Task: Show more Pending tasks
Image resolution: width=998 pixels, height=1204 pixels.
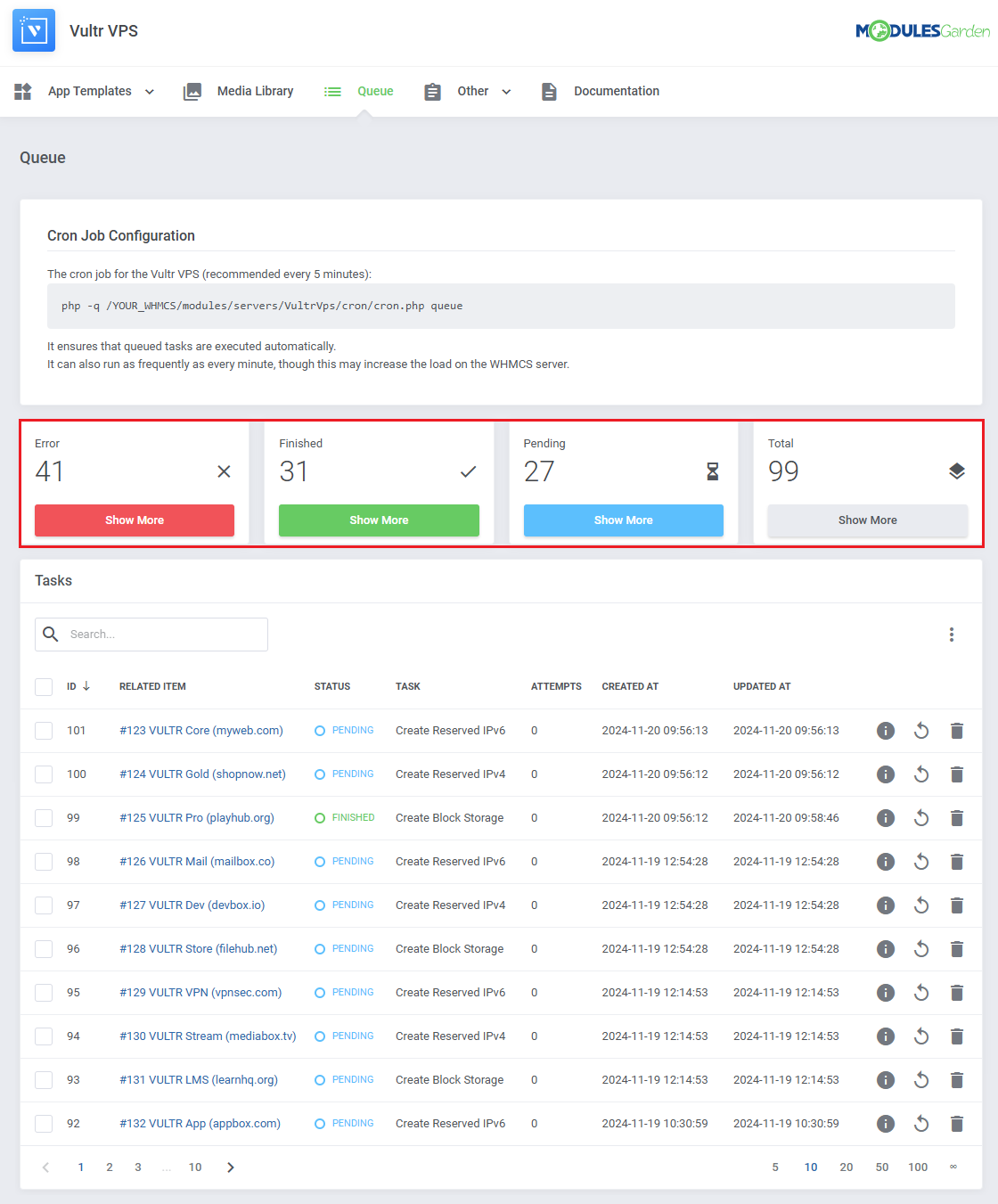Action: (624, 520)
